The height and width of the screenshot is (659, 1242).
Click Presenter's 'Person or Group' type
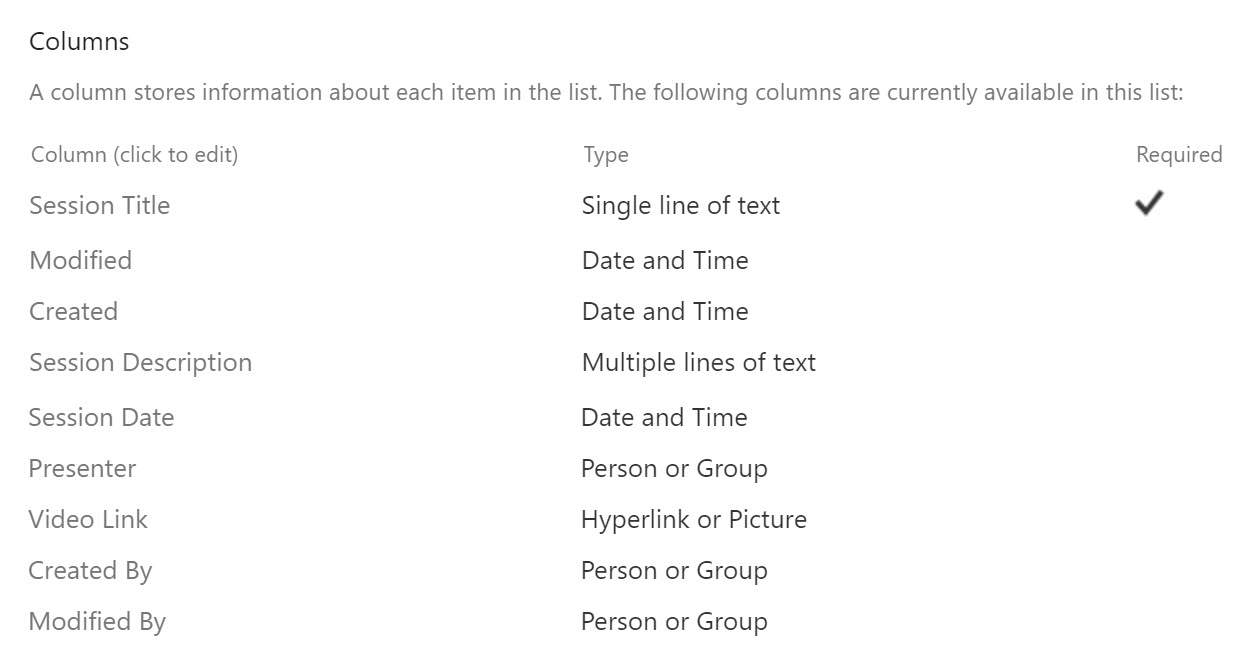(674, 468)
